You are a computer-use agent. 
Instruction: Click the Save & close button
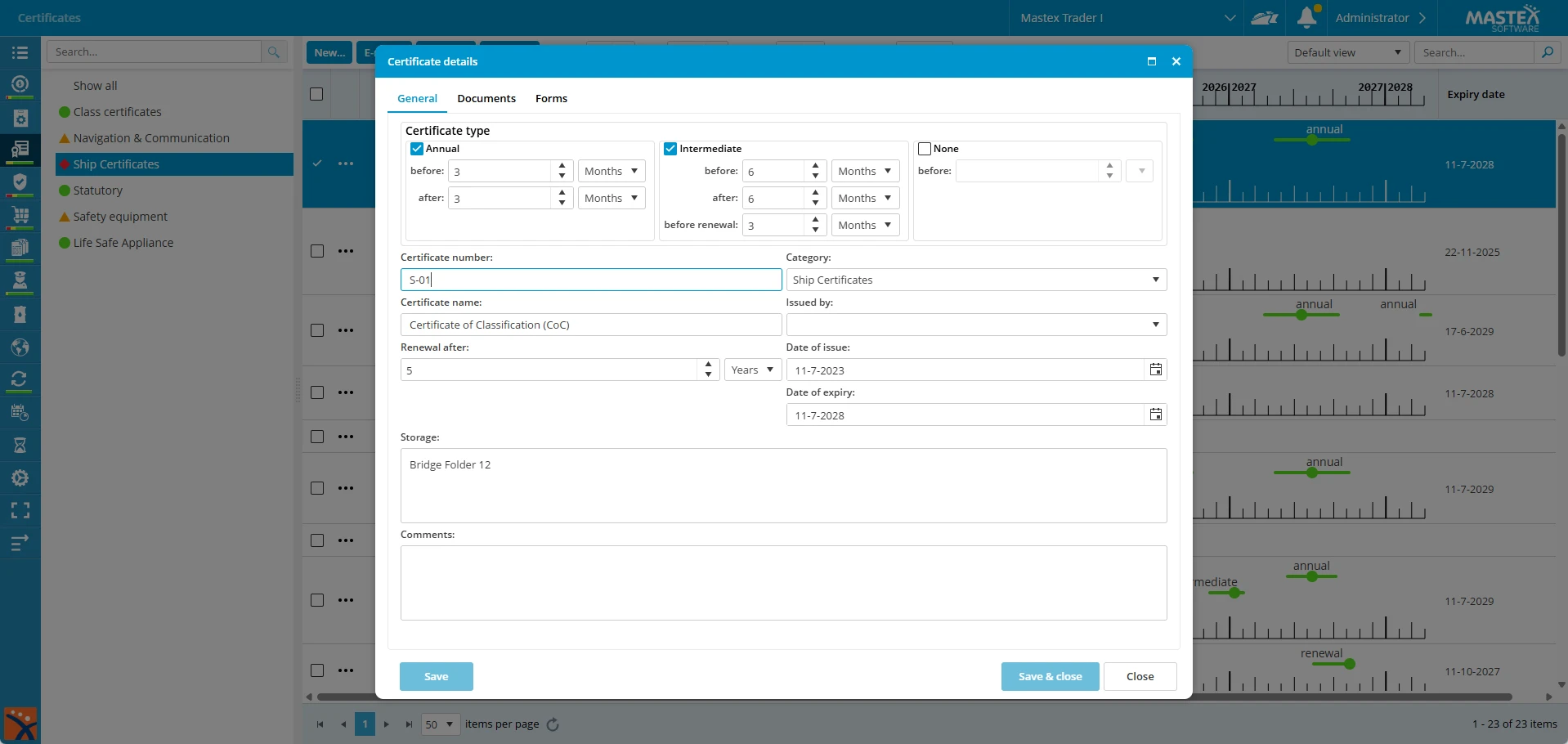click(x=1050, y=676)
